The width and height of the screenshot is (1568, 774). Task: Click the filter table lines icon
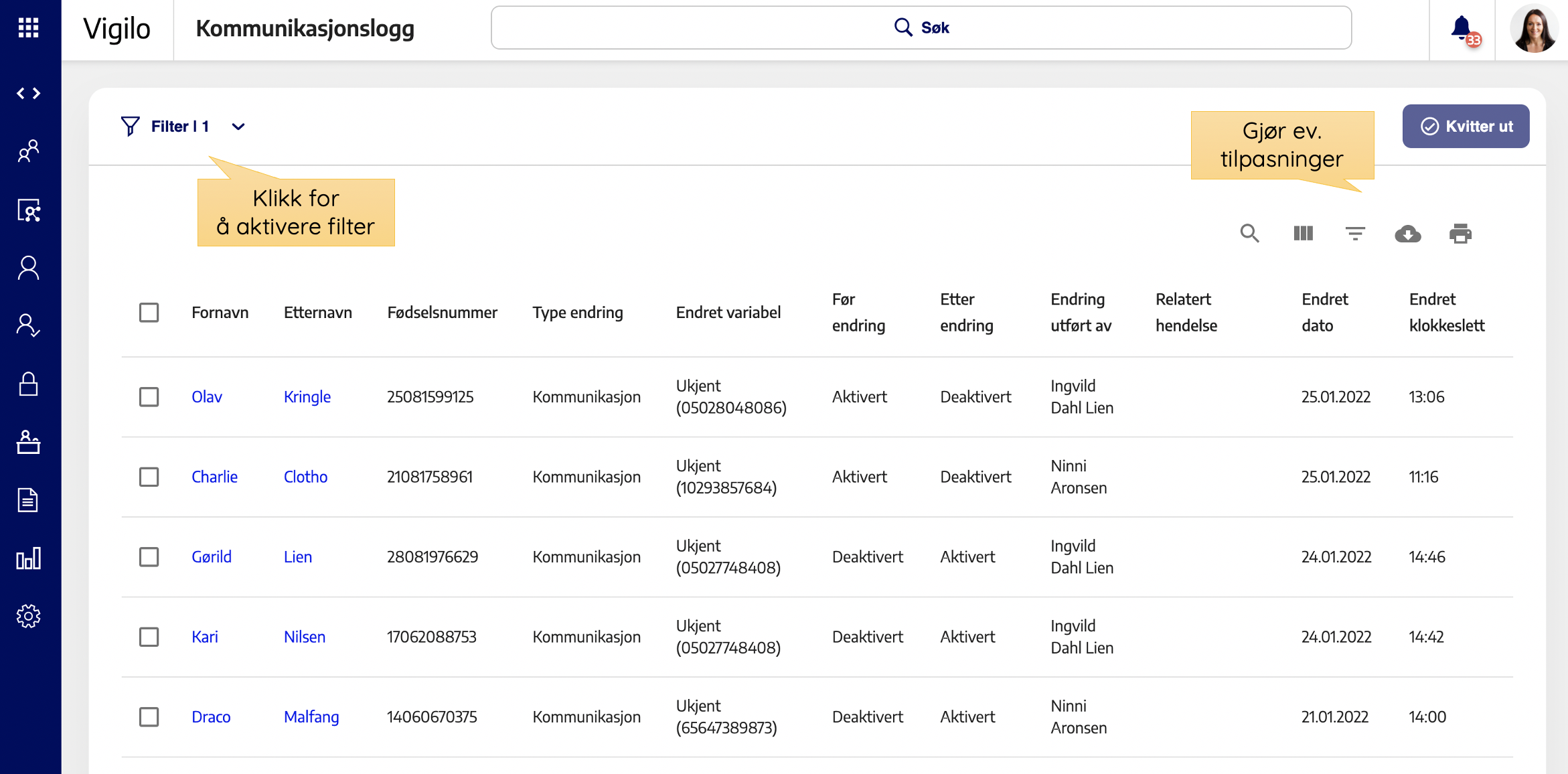point(1355,234)
